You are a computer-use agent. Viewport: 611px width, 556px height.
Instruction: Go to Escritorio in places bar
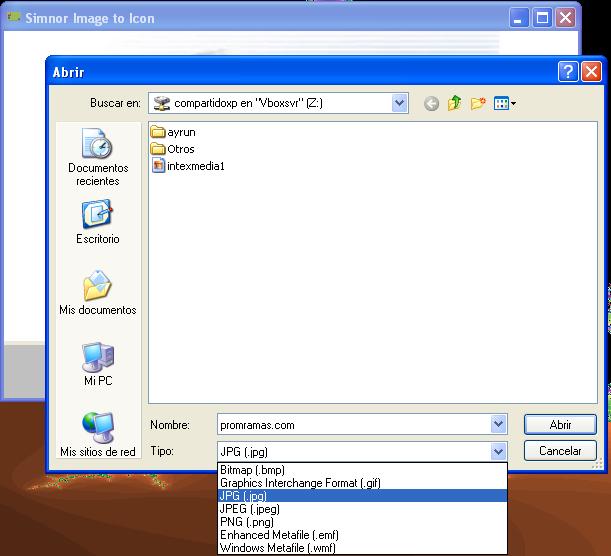tap(98, 222)
